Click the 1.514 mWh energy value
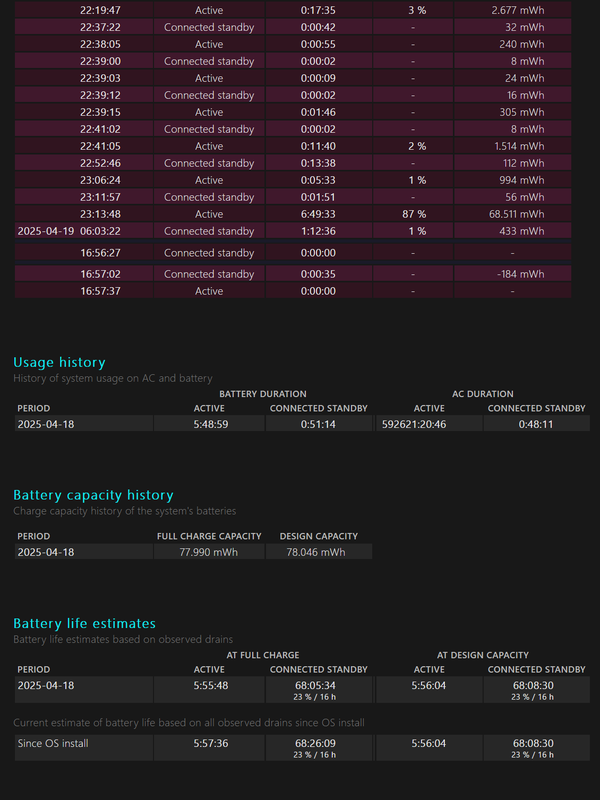Image resolution: width=600 pixels, height=800 pixels. (519, 146)
